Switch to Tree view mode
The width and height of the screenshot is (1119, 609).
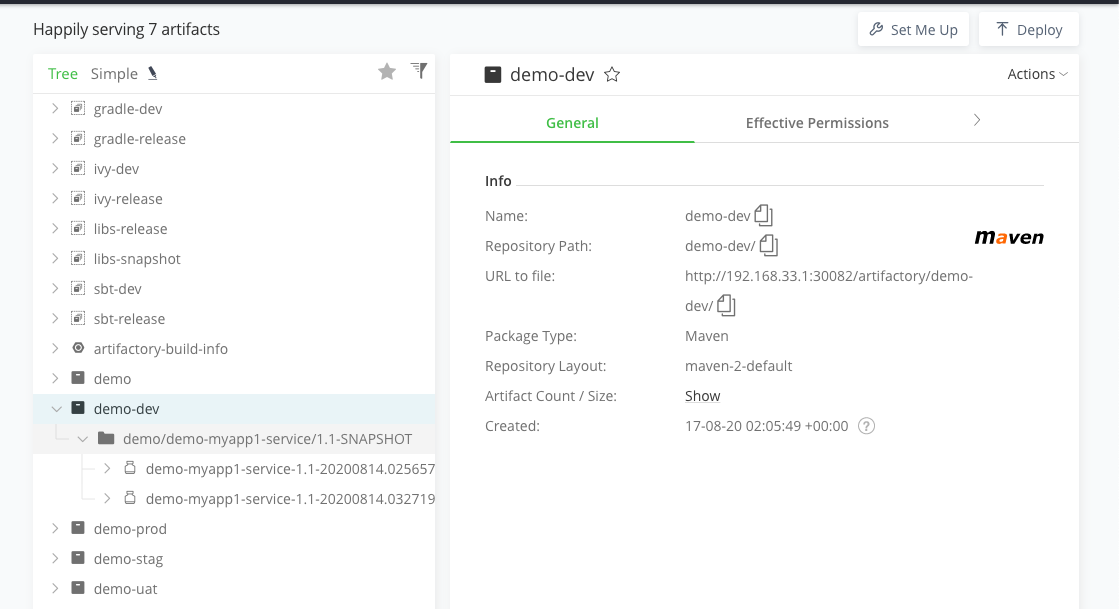[x=62, y=73]
